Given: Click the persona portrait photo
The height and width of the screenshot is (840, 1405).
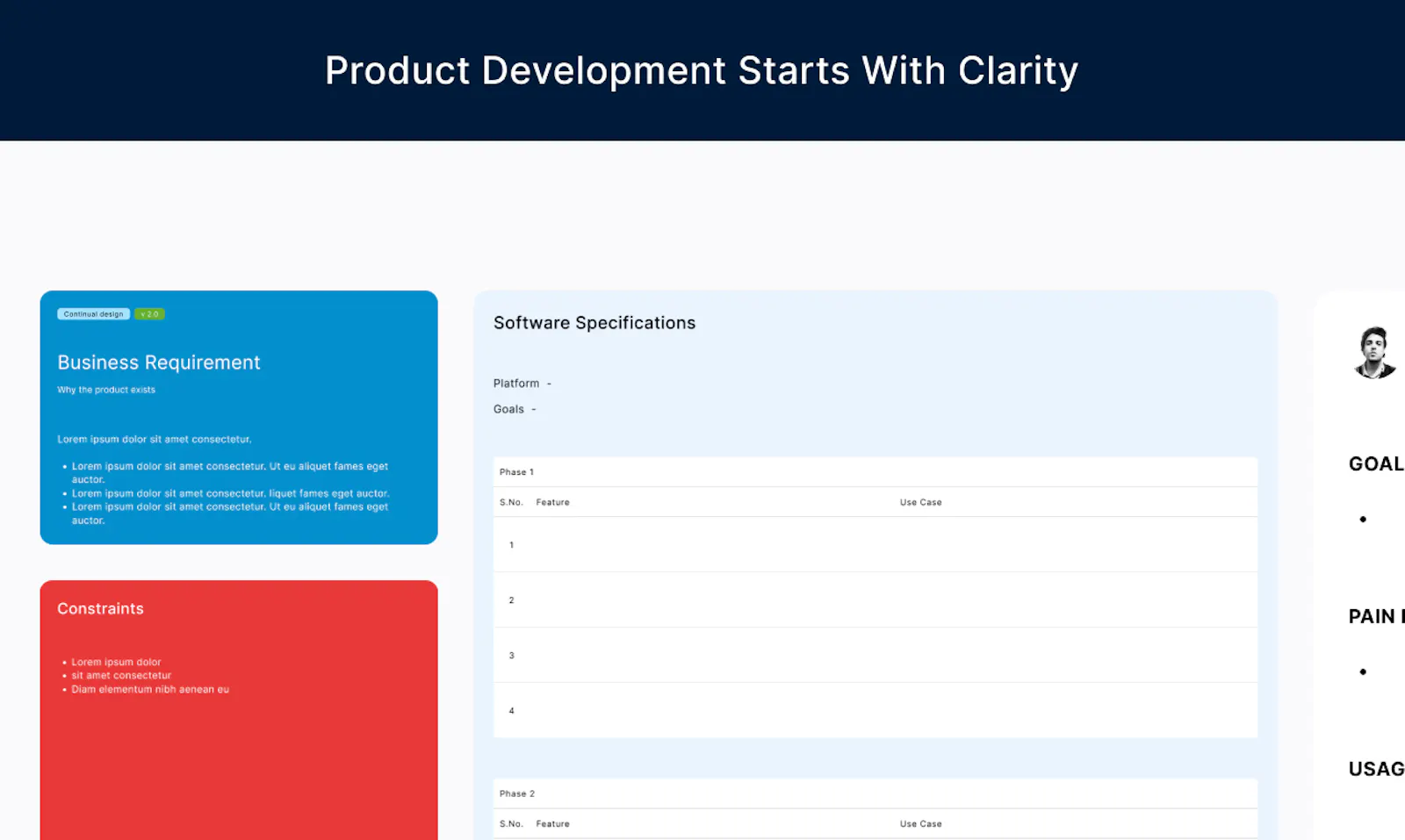Looking at the screenshot, I should pos(1375,353).
